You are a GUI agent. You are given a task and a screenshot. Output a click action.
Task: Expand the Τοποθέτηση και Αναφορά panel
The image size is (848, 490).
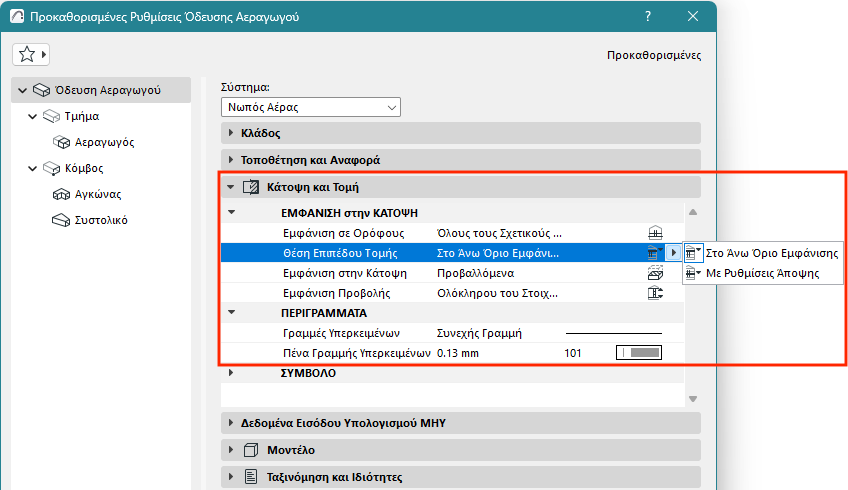point(231,160)
